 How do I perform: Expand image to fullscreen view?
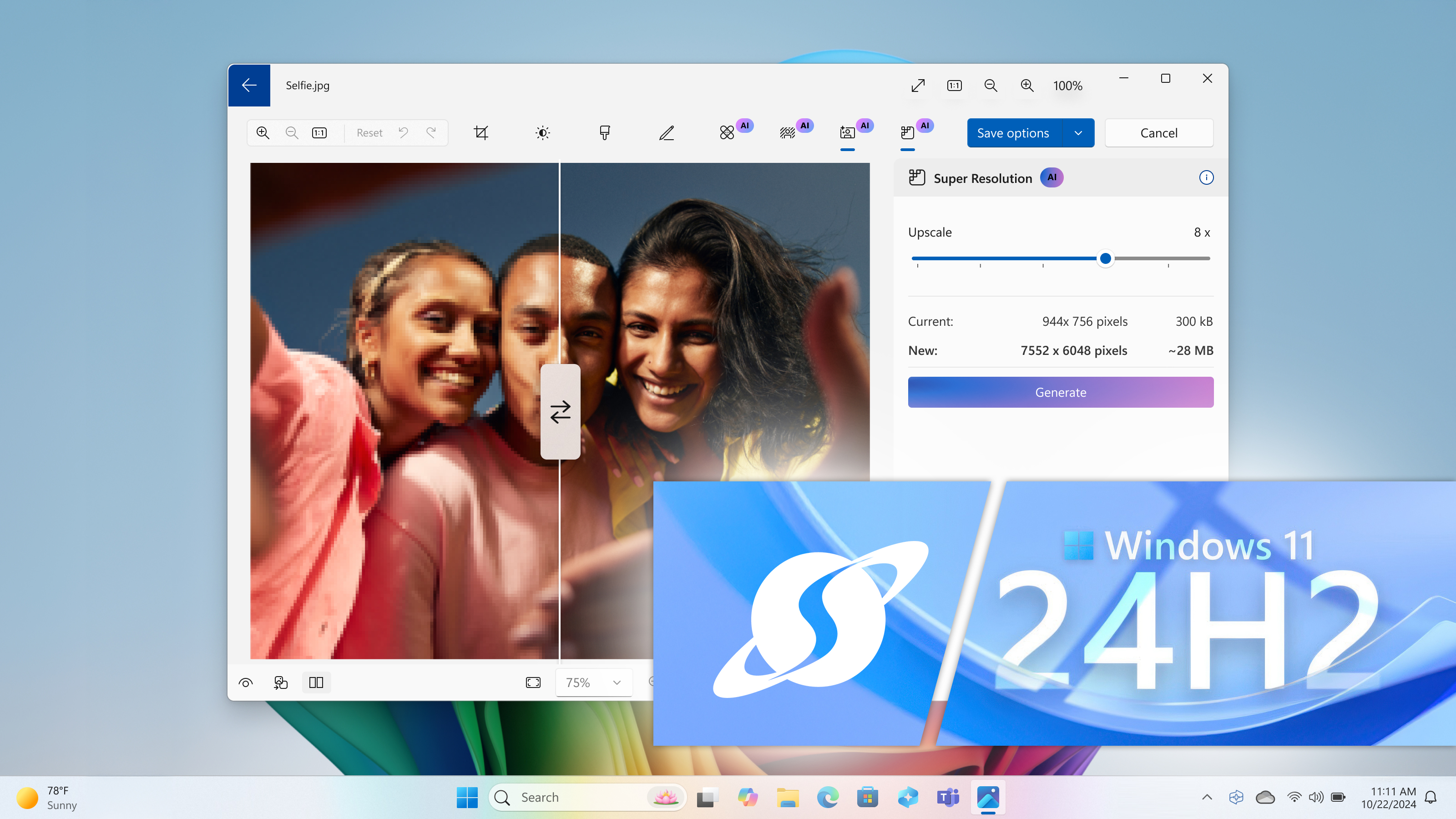[x=918, y=86]
